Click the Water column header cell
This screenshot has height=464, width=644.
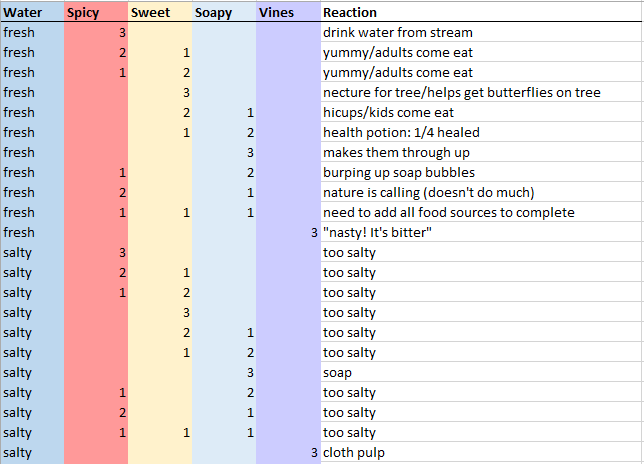31,13
